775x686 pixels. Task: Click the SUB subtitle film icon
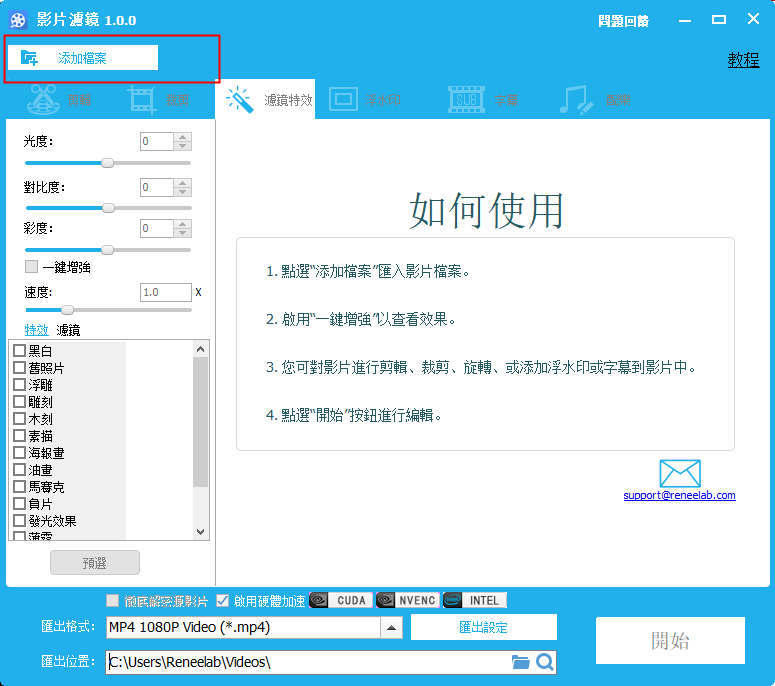pyautogui.click(x=466, y=99)
